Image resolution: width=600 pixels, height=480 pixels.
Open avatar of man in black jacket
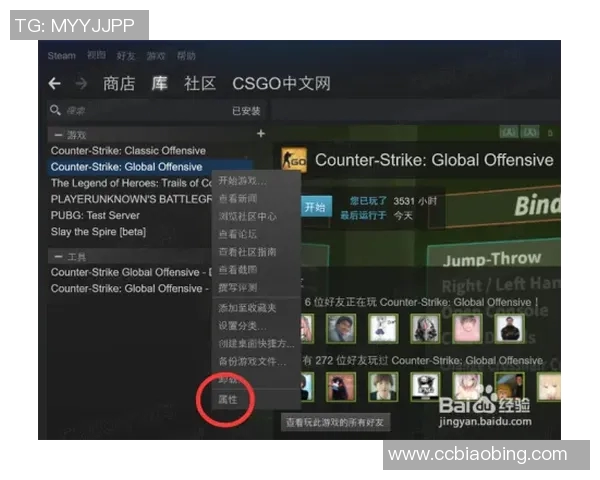coord(509,328)
